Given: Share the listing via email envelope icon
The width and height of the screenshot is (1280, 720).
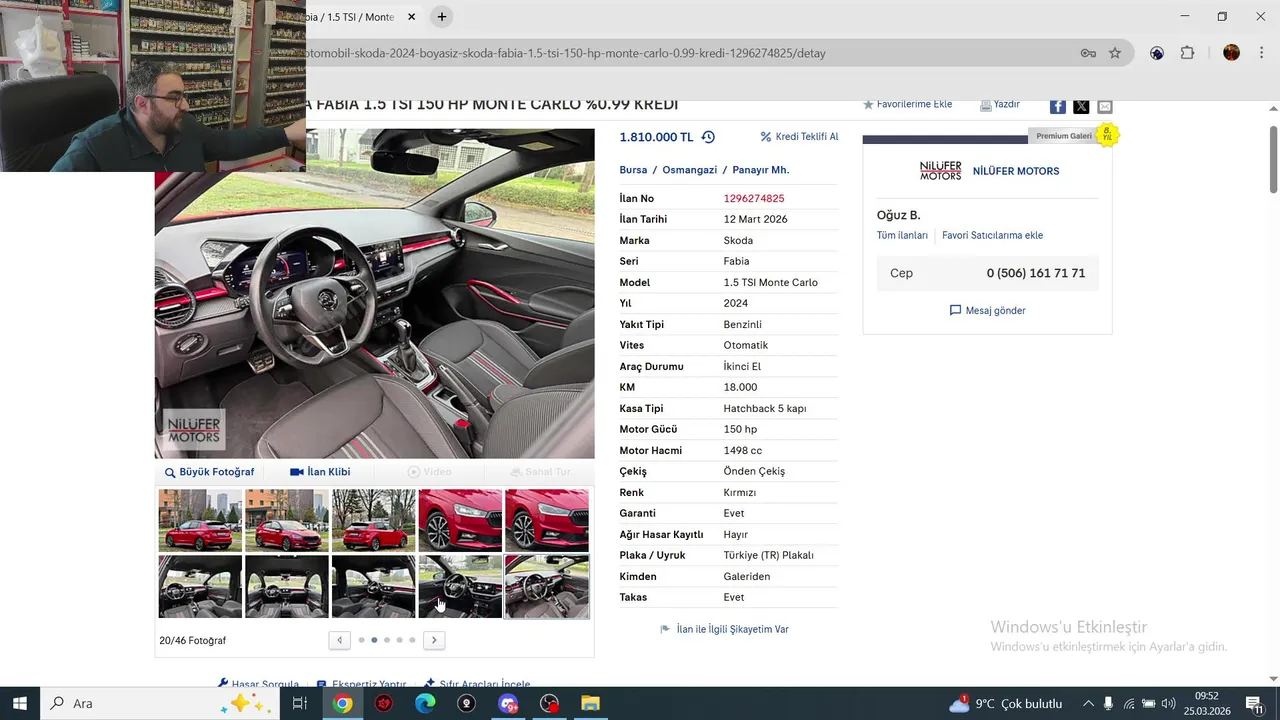Looking at the screenshot, I should coord(1104,106).
